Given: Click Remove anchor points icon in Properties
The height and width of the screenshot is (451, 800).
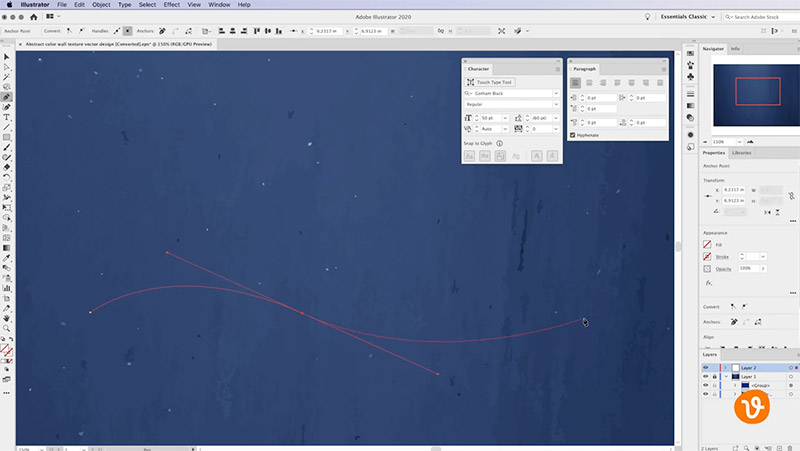Looking at the screenshot, I should point(734,322).
